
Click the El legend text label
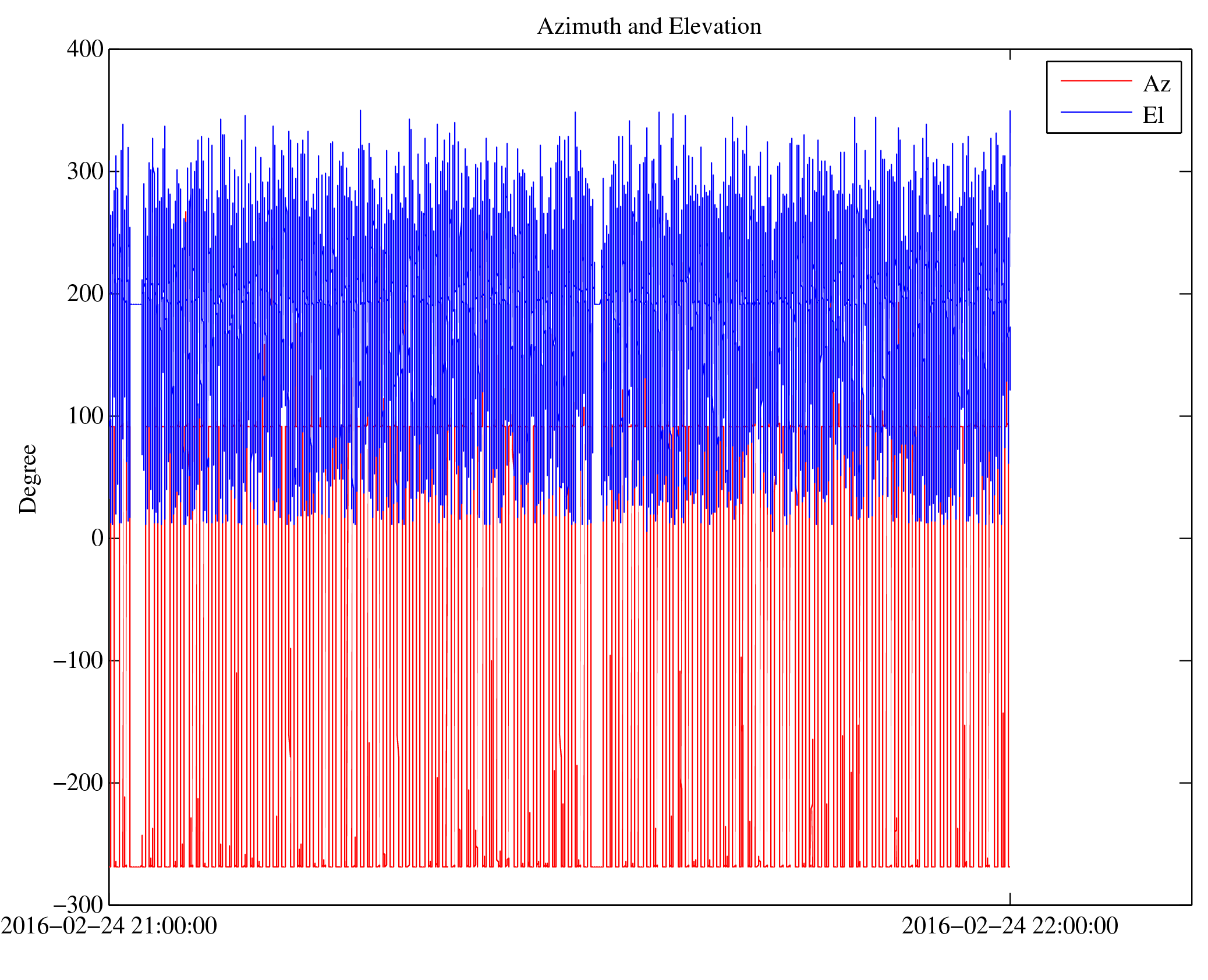coord(1153,115)
